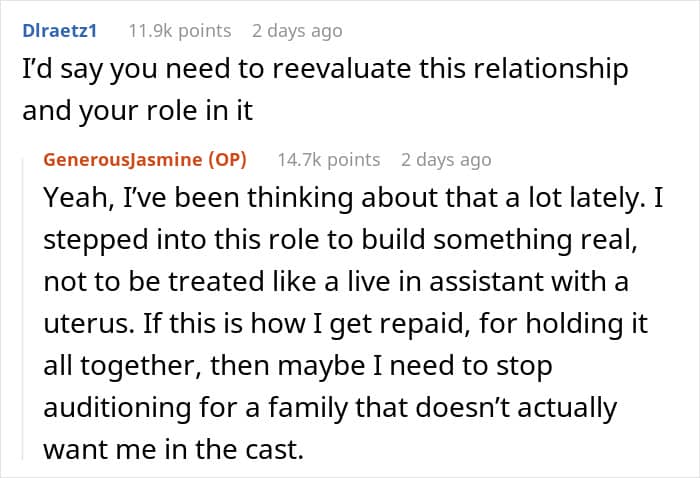The height and width of the screenshot is (478, 700).
Task: Click the "Yeah, I've been thinking" reply line
Action: pos(353,198)
